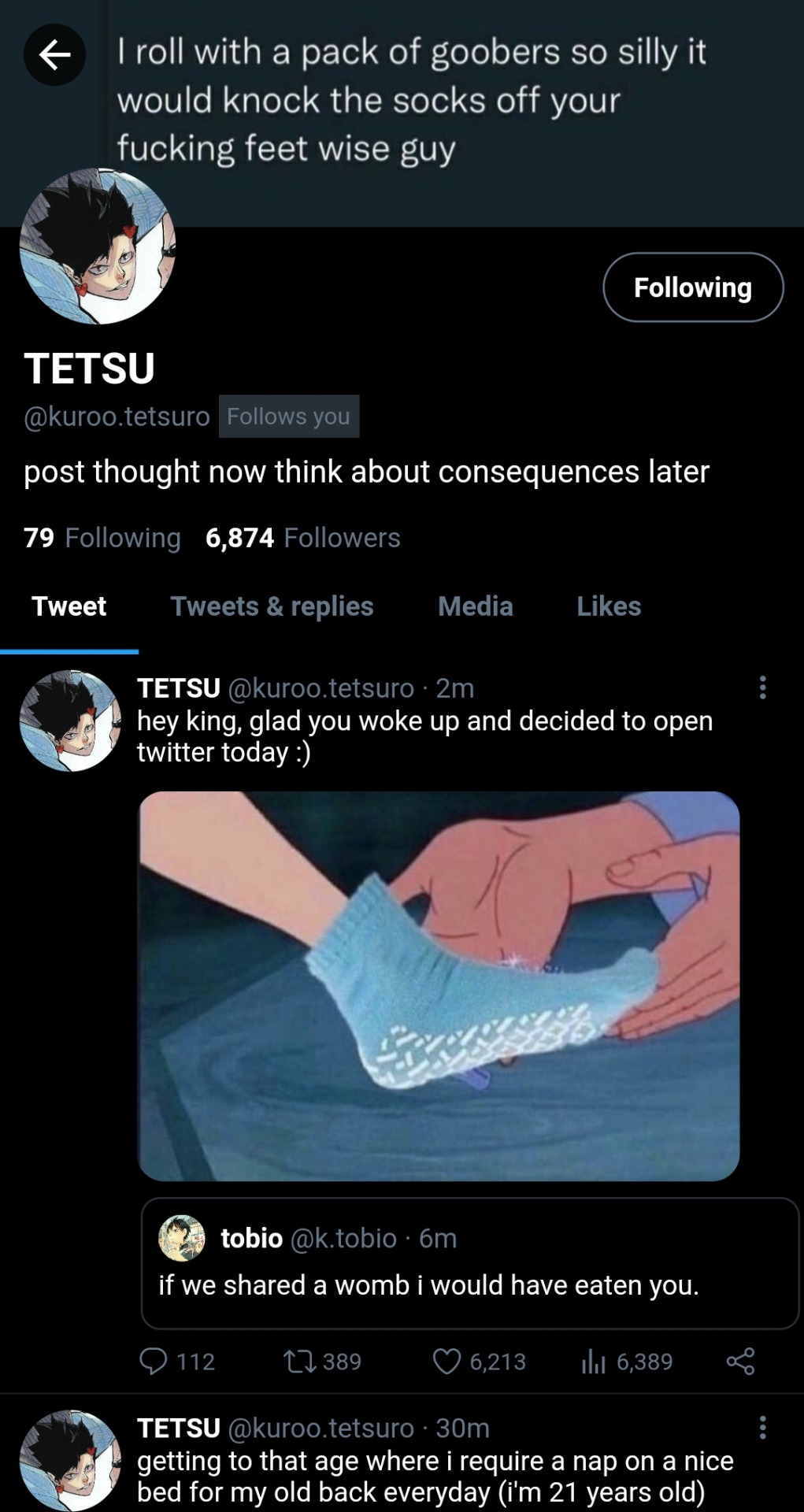Viewport: 804px width, 1512px height.
Task: Switch to Tweets & replies tab
Action: [272, 606]
